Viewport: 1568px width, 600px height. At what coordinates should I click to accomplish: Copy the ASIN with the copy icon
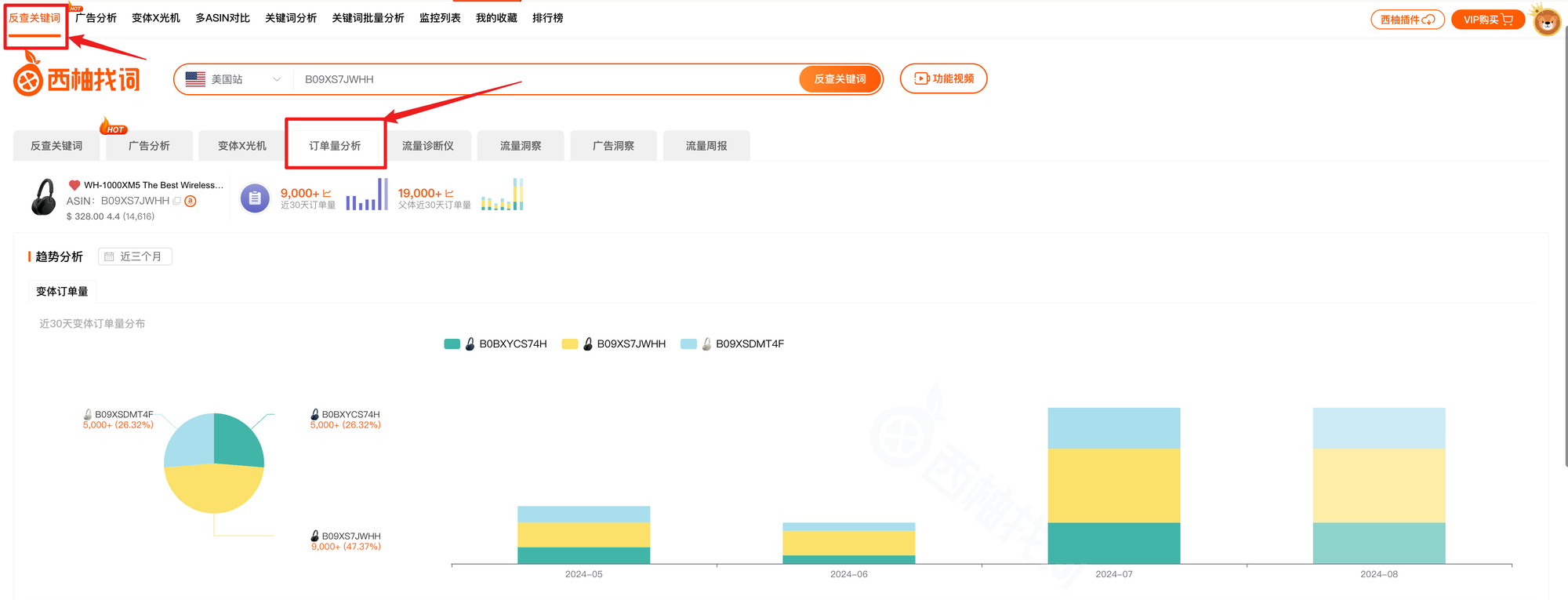pyautogui.click(x=177, y=201)
